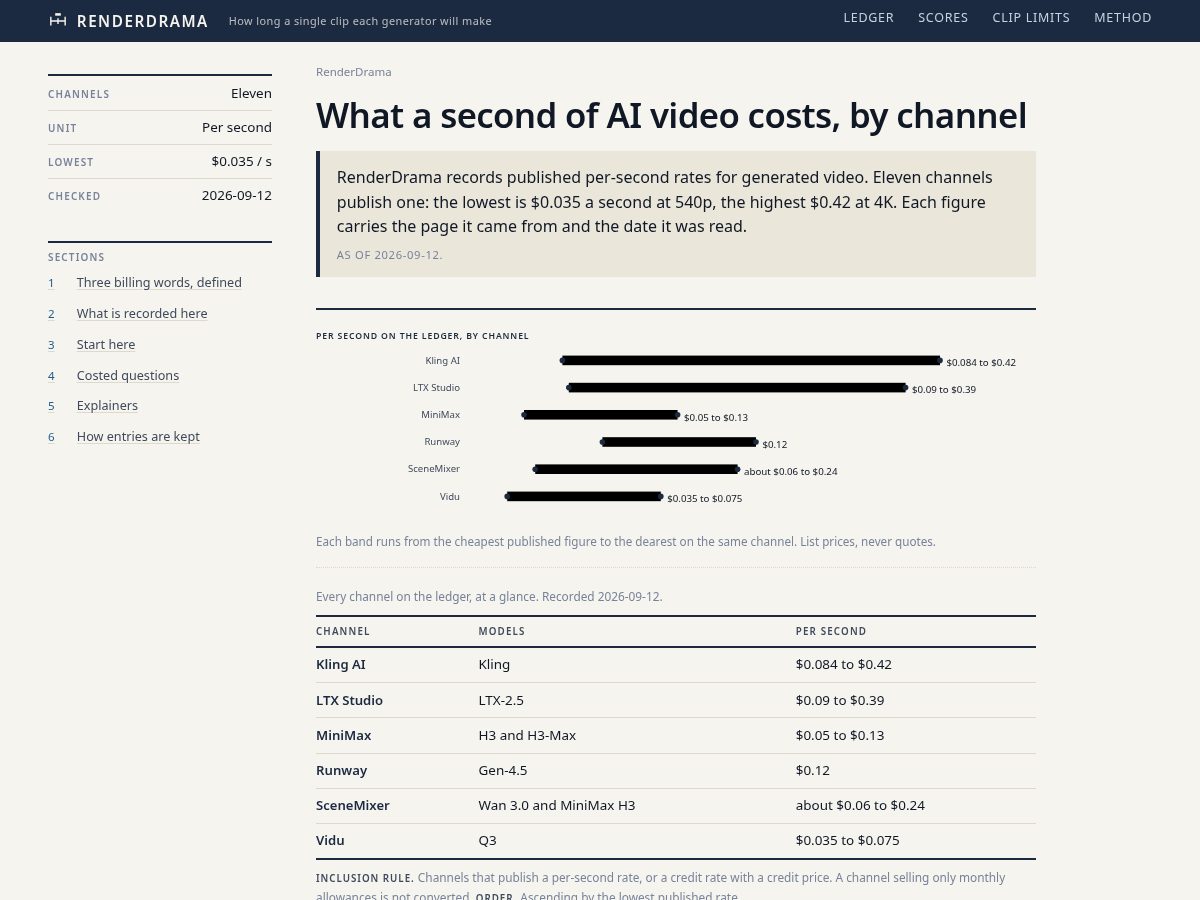Click the Vidu price band bar
Viewport: 1200px width, 900px height.
coord(584,495)
